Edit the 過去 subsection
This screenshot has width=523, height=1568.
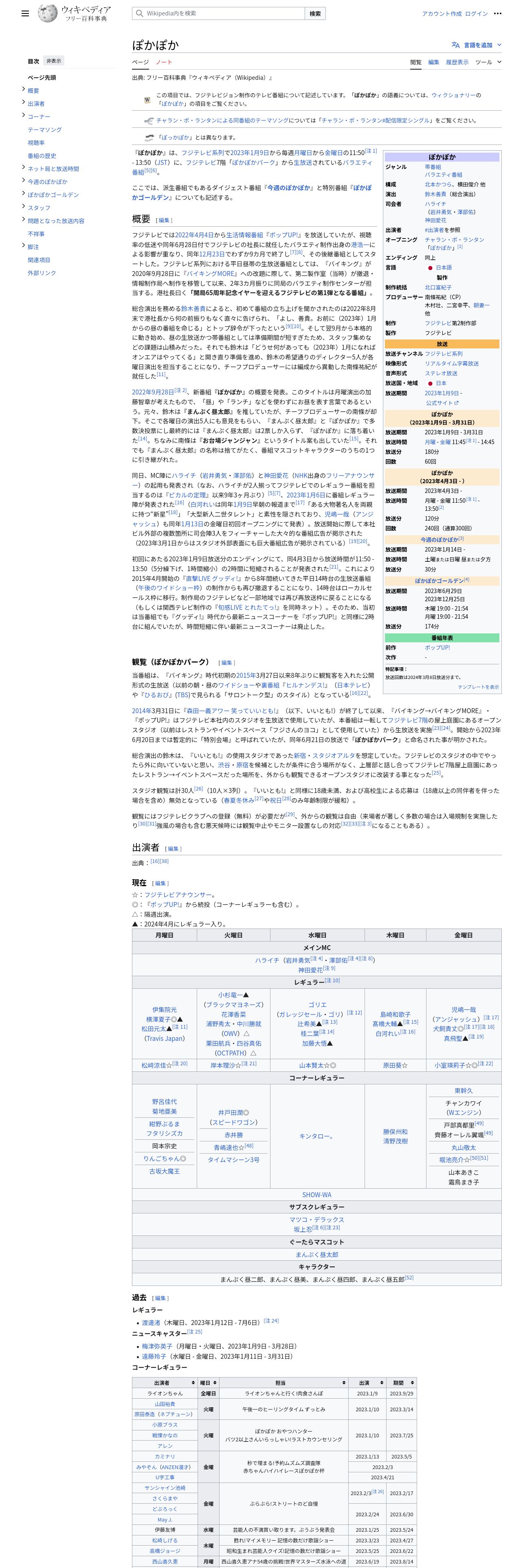click(x=161, y=1299)
